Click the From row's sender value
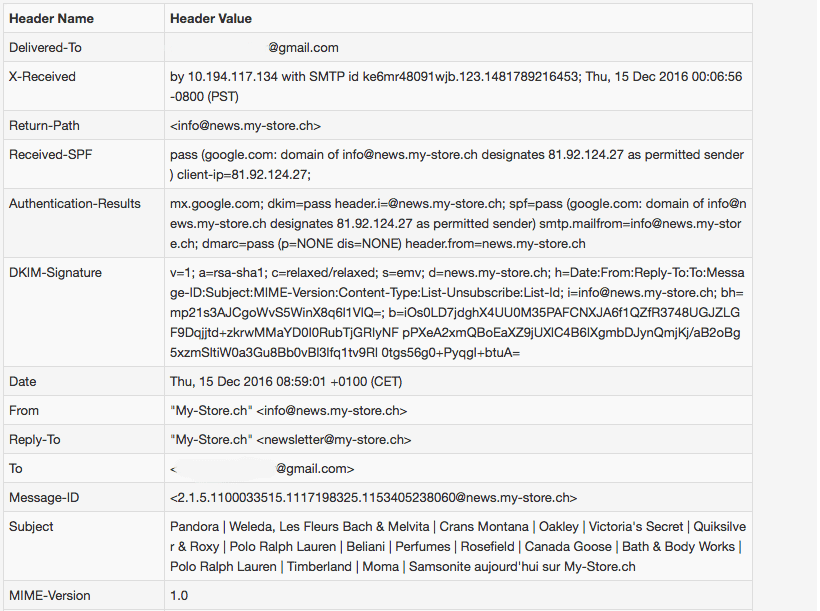820x611 pixels. [288, 410]
